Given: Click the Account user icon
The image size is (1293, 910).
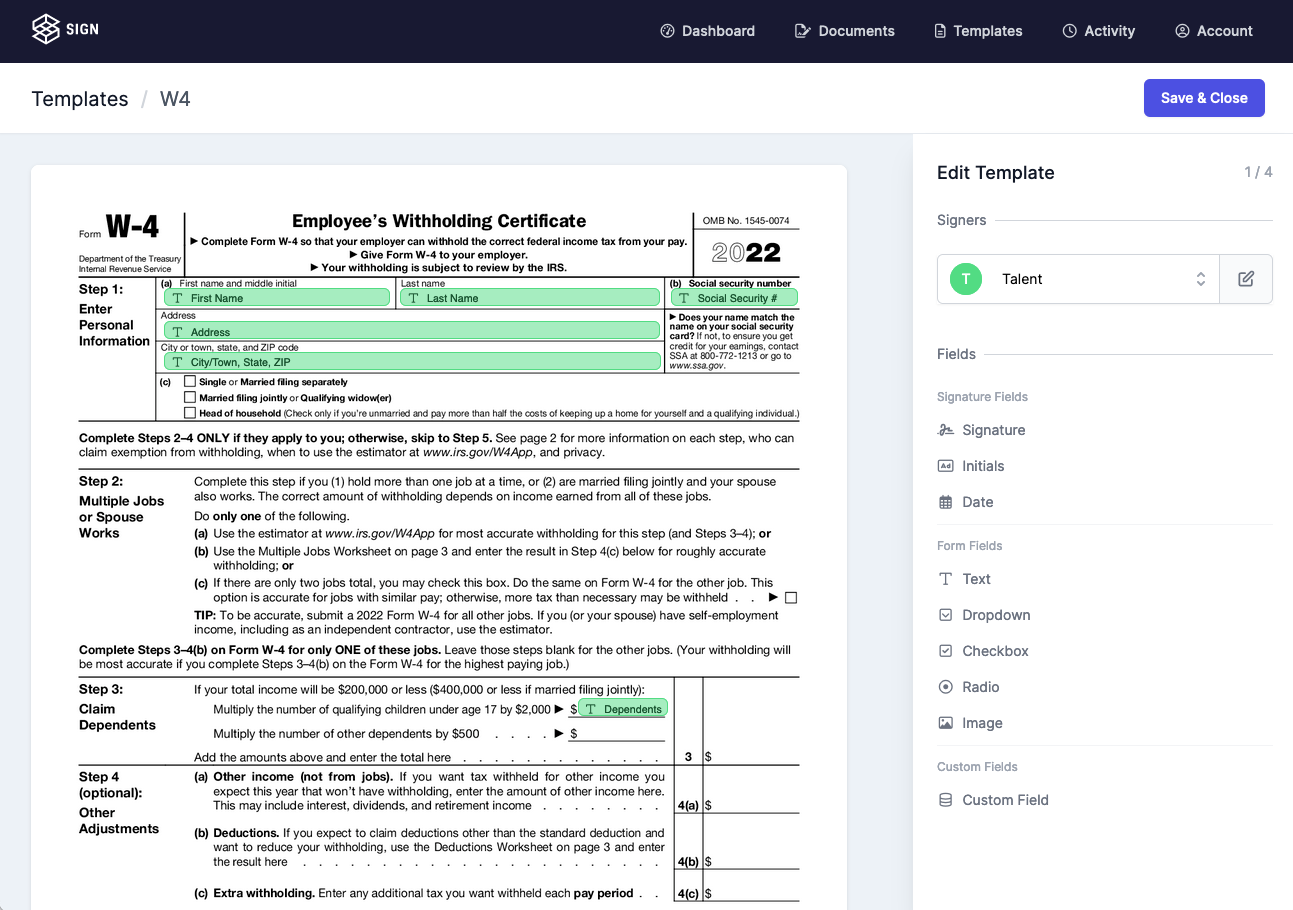Looking at the screenshot, I should click(1183, 31).
